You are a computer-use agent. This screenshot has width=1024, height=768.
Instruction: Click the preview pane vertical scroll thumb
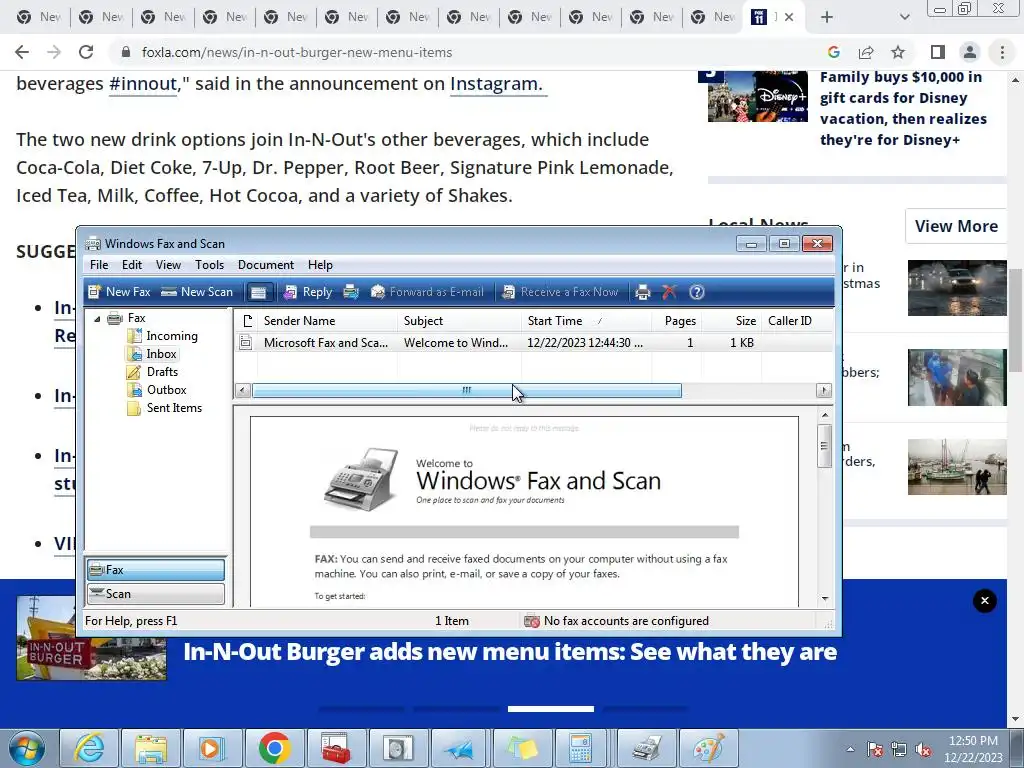click(824, 446)
